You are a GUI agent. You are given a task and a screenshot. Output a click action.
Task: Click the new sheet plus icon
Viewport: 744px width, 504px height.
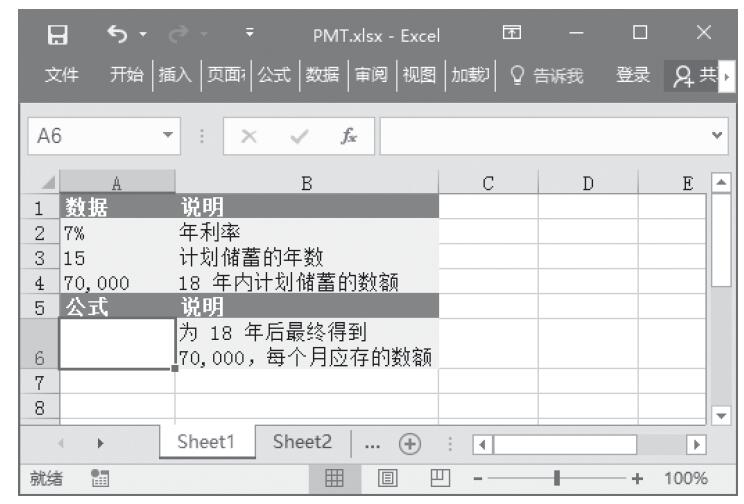[410, 442]
